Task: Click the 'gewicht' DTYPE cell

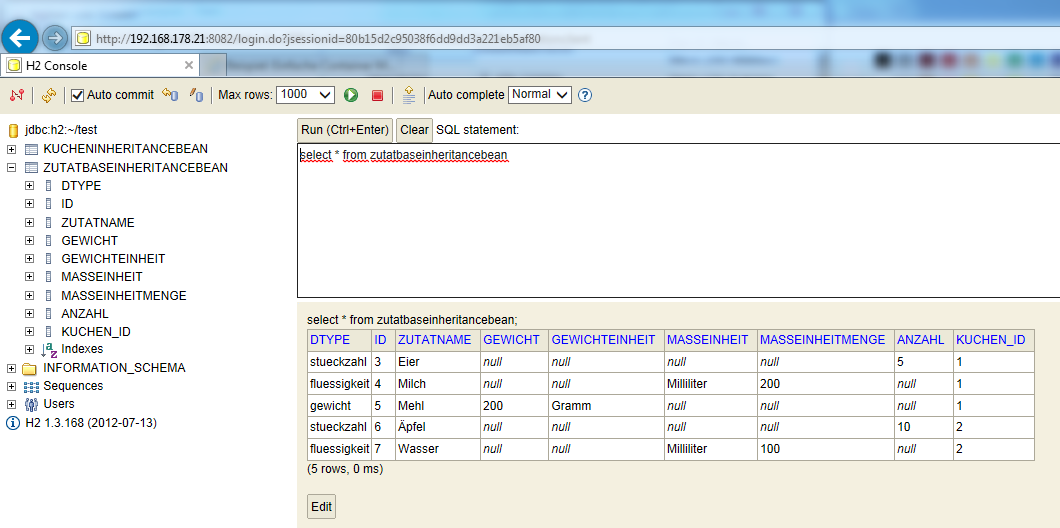Action: pyautogui.click(x=339, y=406)
